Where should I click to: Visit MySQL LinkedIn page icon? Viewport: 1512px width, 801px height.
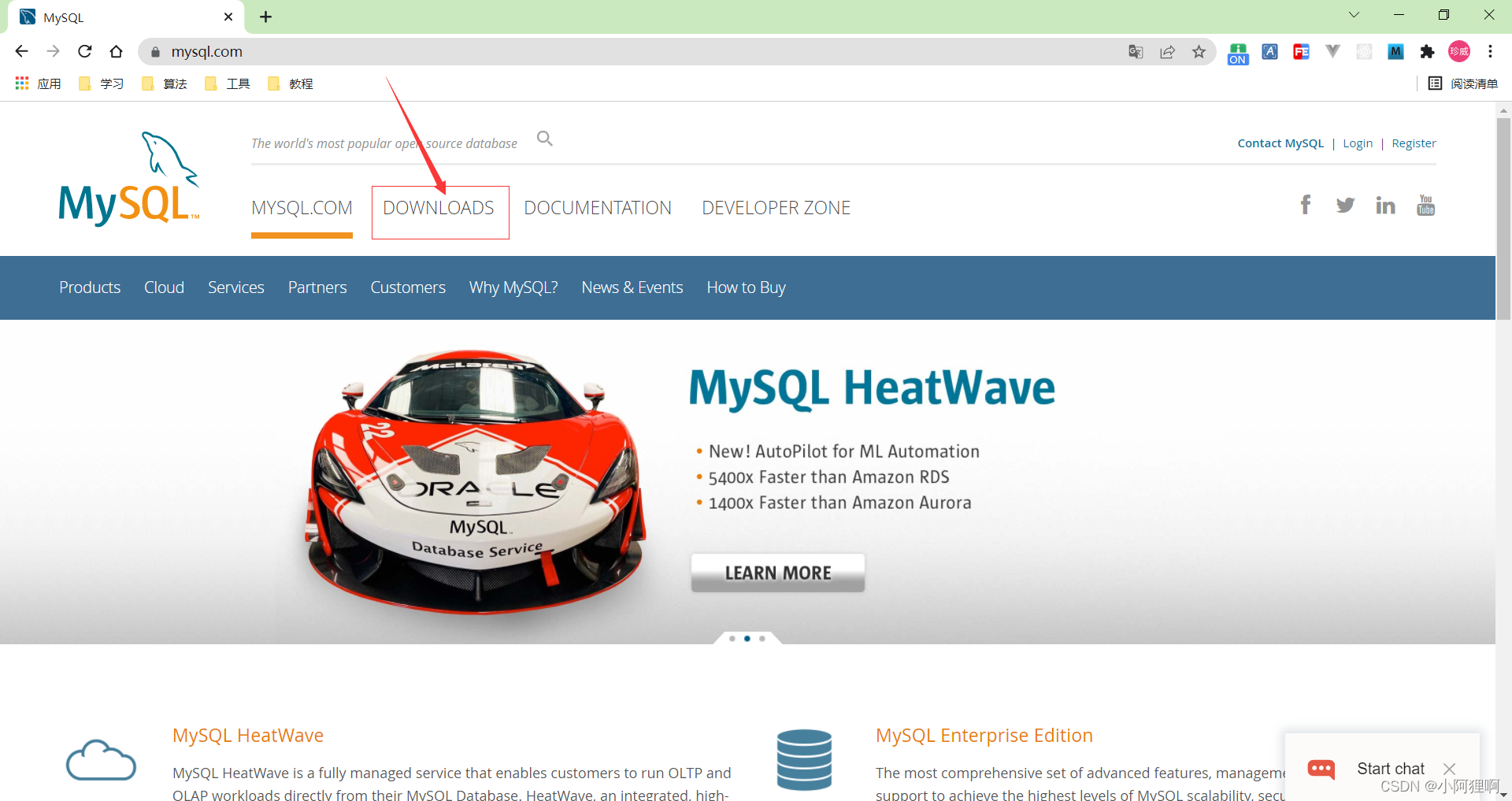[x=1385, y=206]
